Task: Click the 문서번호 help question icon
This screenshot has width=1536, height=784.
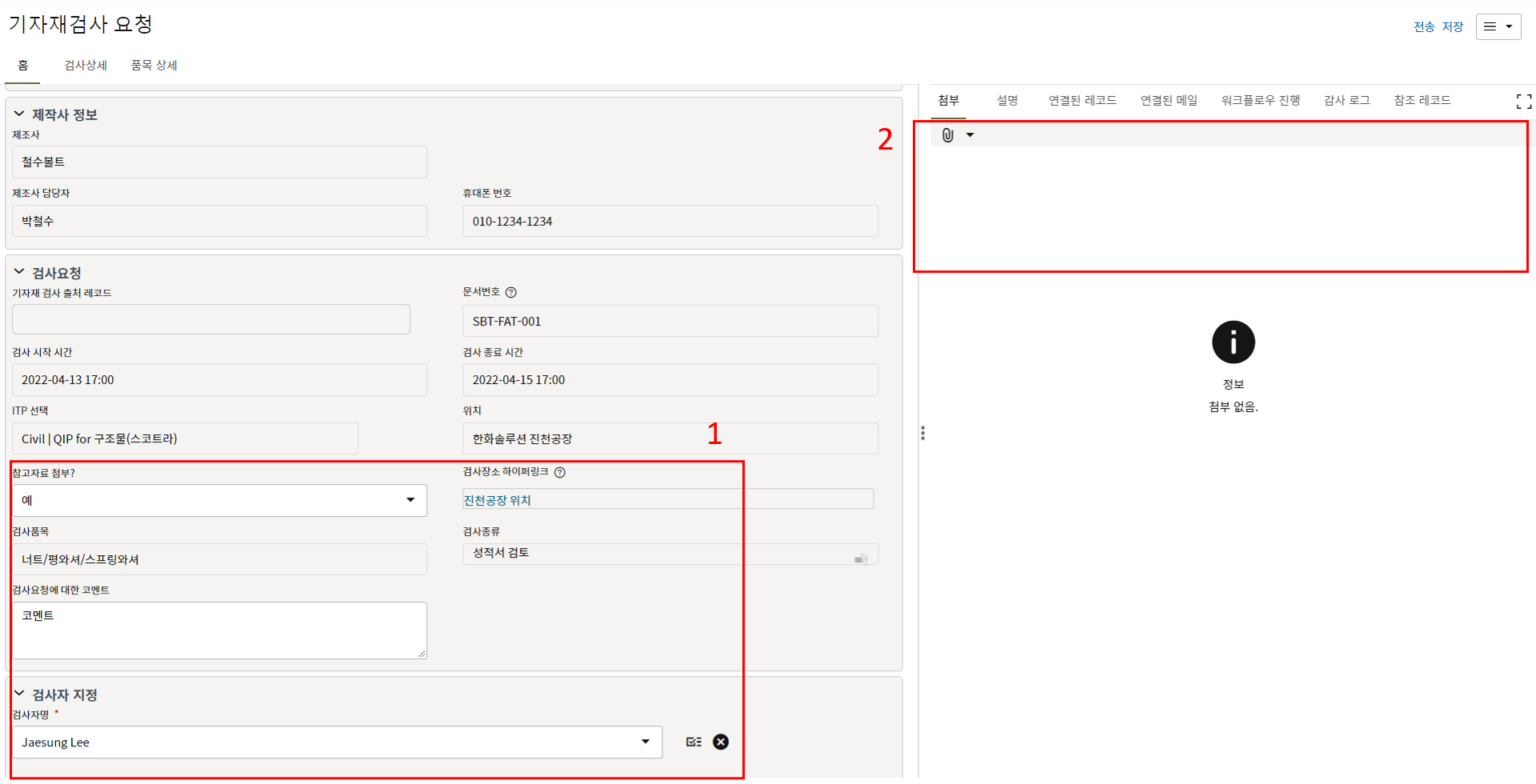Action: (x=511, y=293)
